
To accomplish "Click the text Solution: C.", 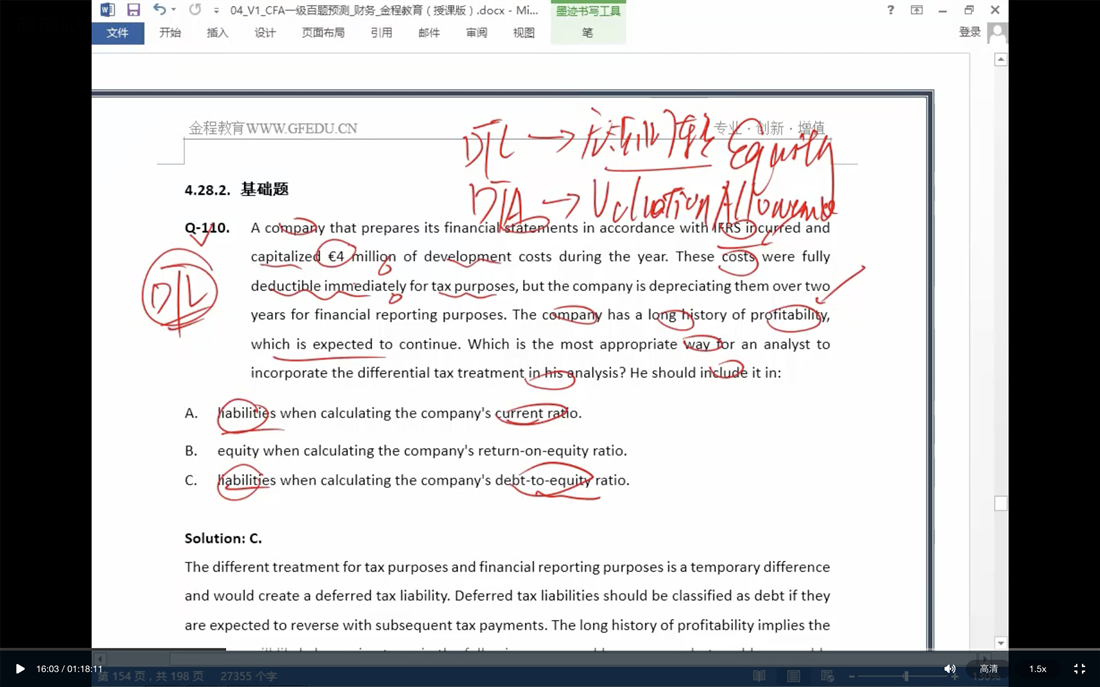I will [223, 538].
